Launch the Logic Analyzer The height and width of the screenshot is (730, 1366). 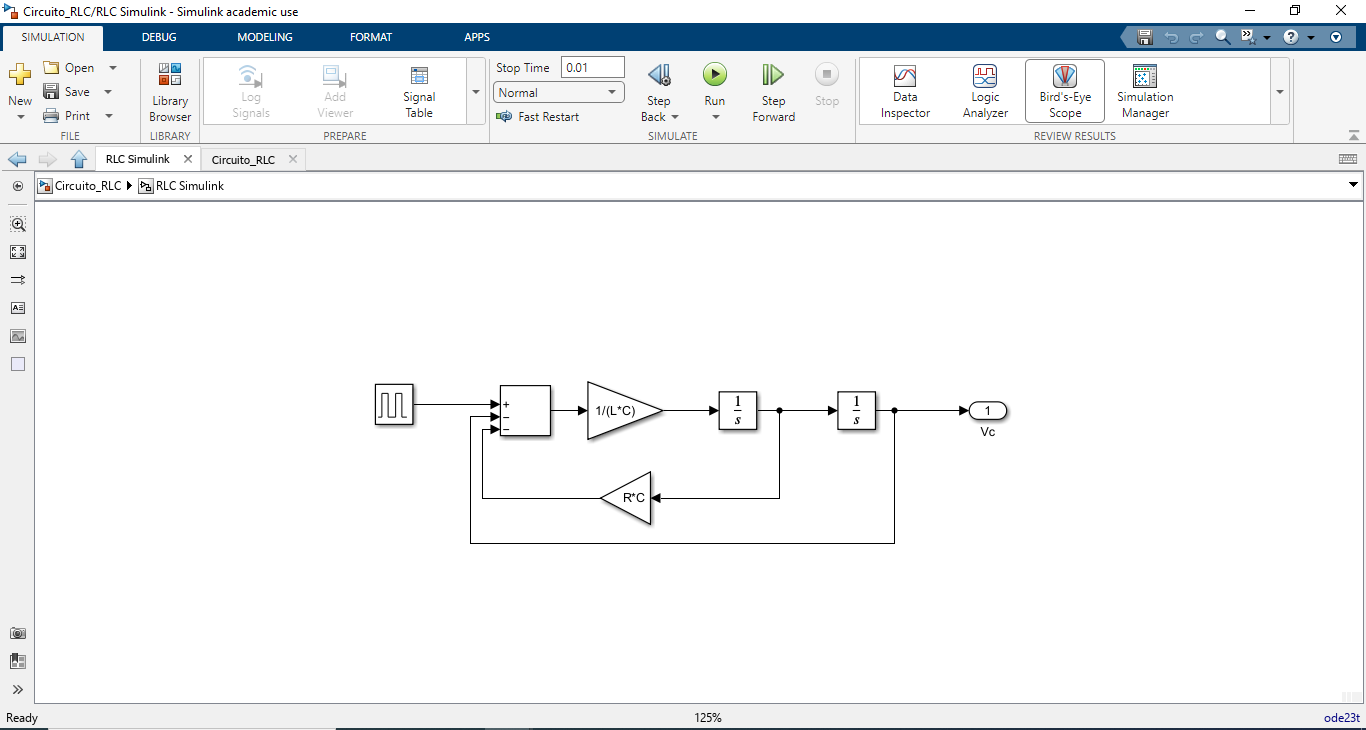tap(984, 90)
